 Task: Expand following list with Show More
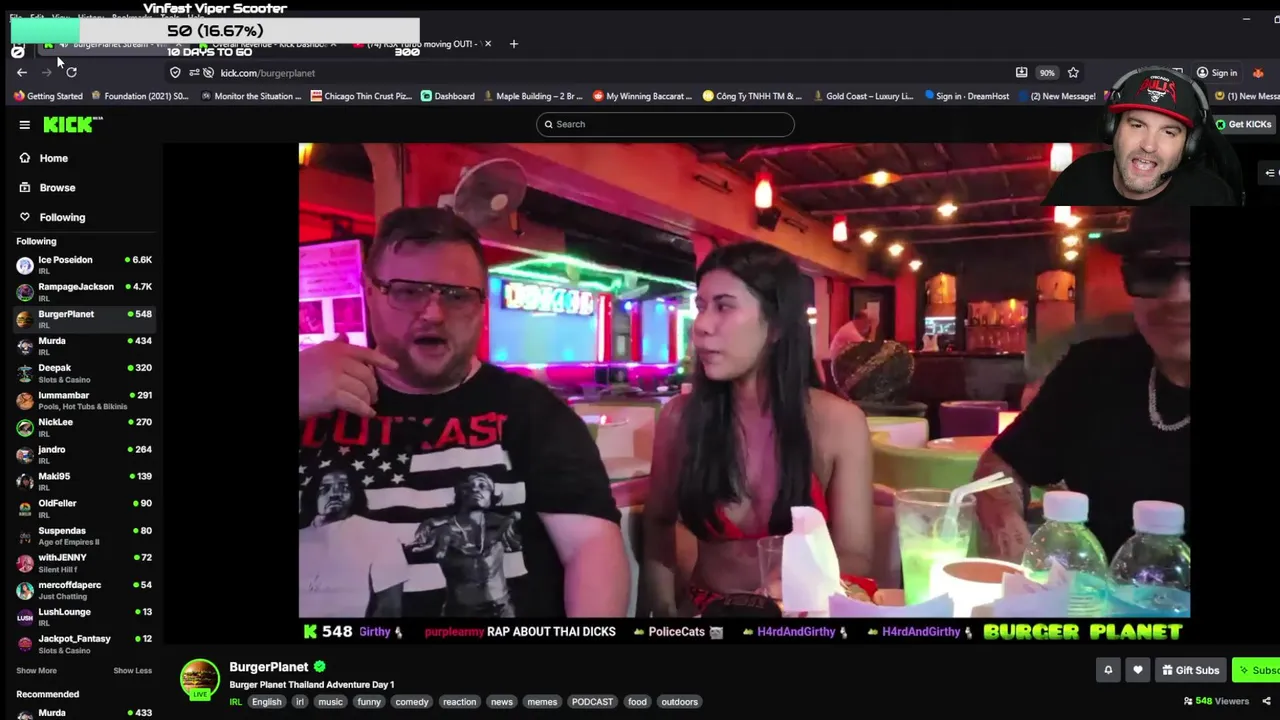[36, 670]
